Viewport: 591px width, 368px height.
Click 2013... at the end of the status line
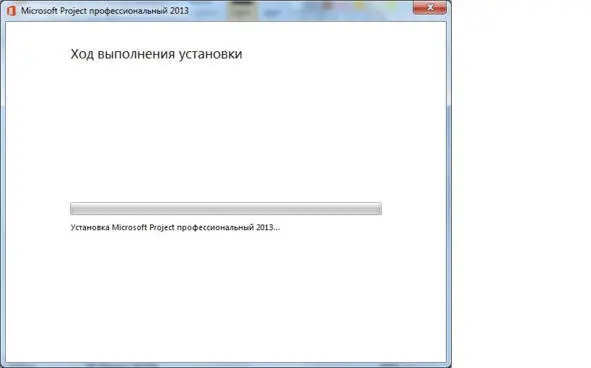[x=268, y=227]
